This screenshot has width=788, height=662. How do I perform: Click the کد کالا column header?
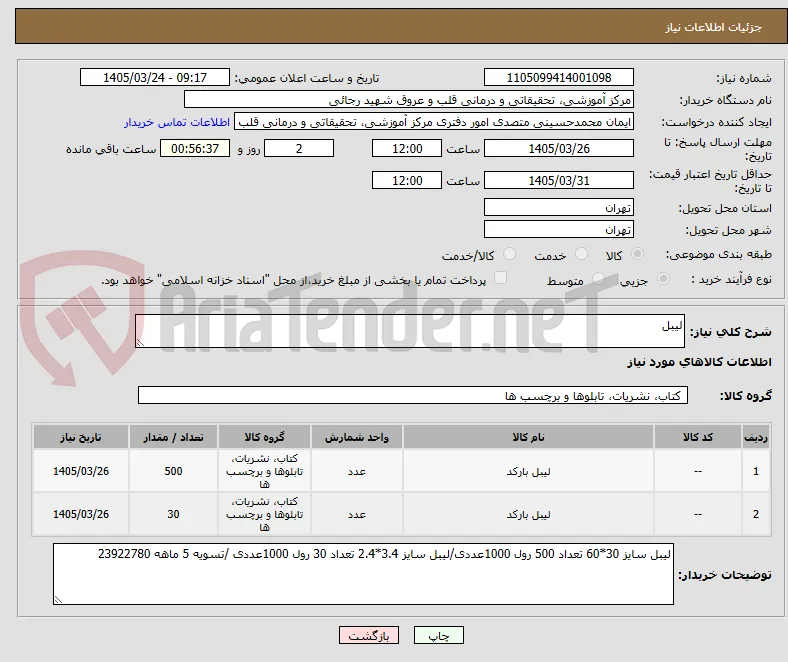698,437
